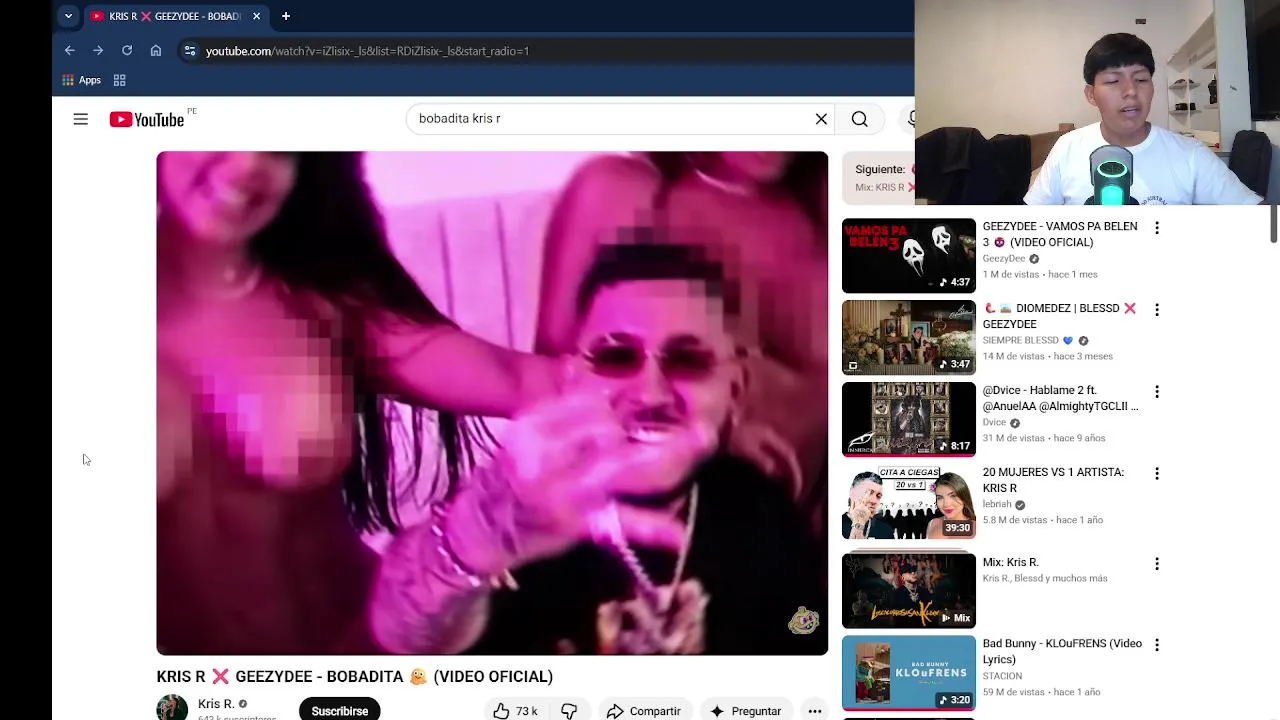Open the Dvice Hablame 2 thumbnail
This screenshot has height=720, width=1280.
click(909, 419)
